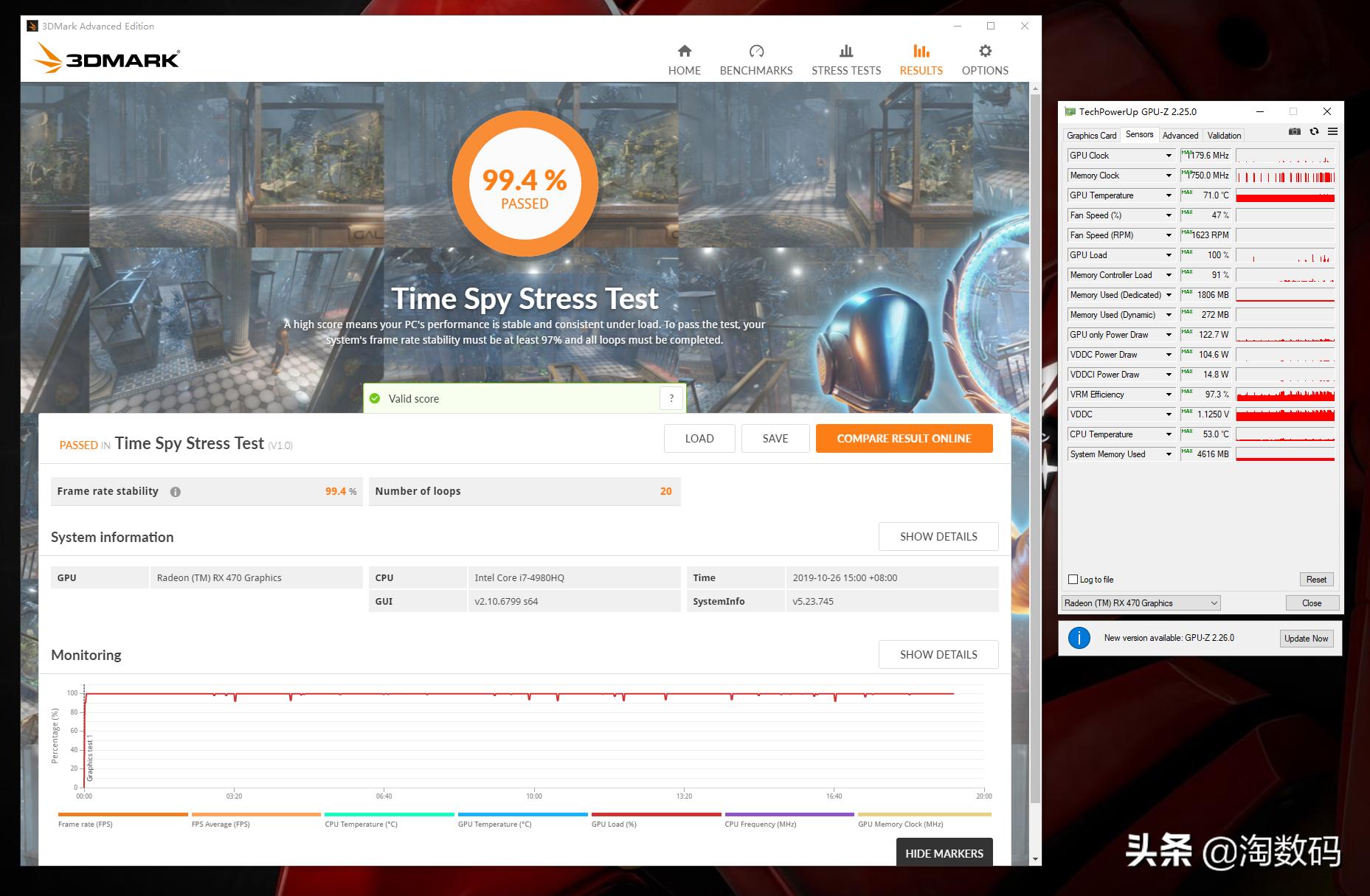1370x896 pixels.
Task: Take a screenshot with GPU-Z camera icon
Action: tap(1295, 131)
